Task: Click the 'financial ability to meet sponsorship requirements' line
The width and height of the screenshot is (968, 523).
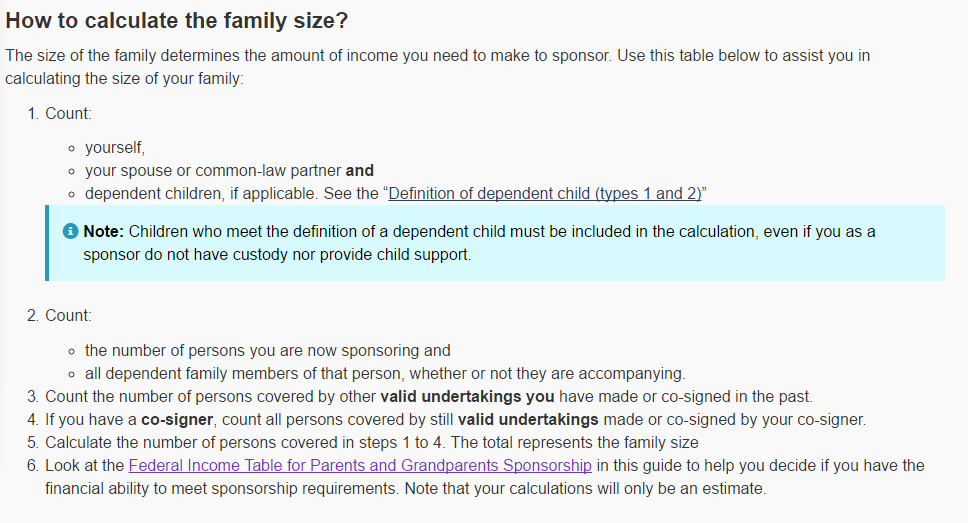Action: point(406,488)
